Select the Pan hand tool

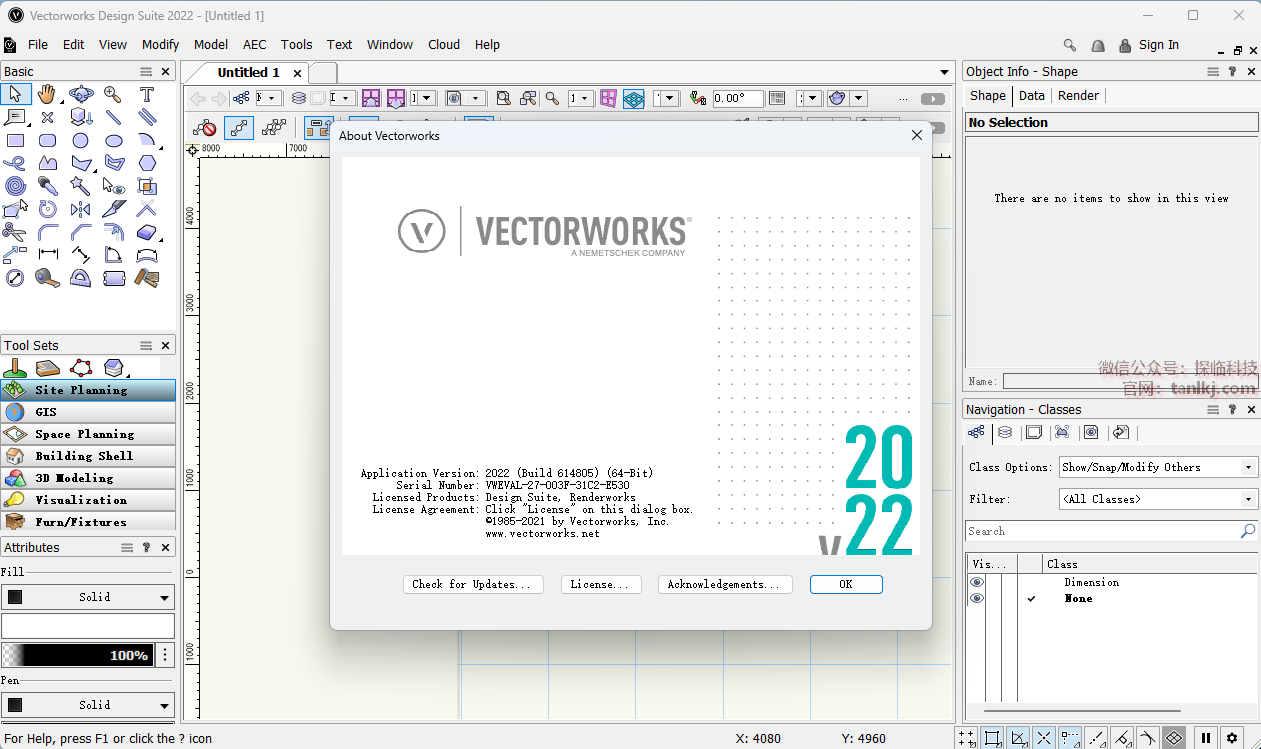pyautogui.click(x=47, y=94)
